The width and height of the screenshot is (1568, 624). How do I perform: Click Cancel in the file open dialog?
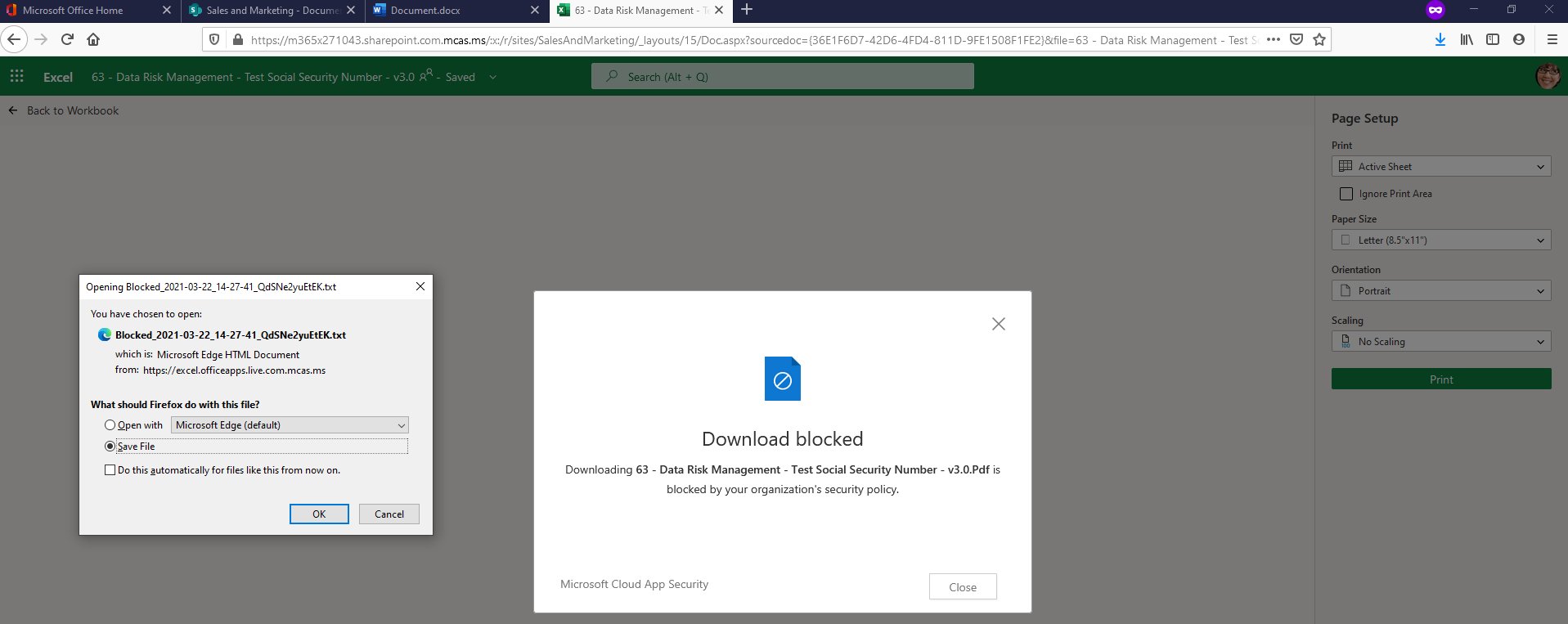tap(389, 514)
